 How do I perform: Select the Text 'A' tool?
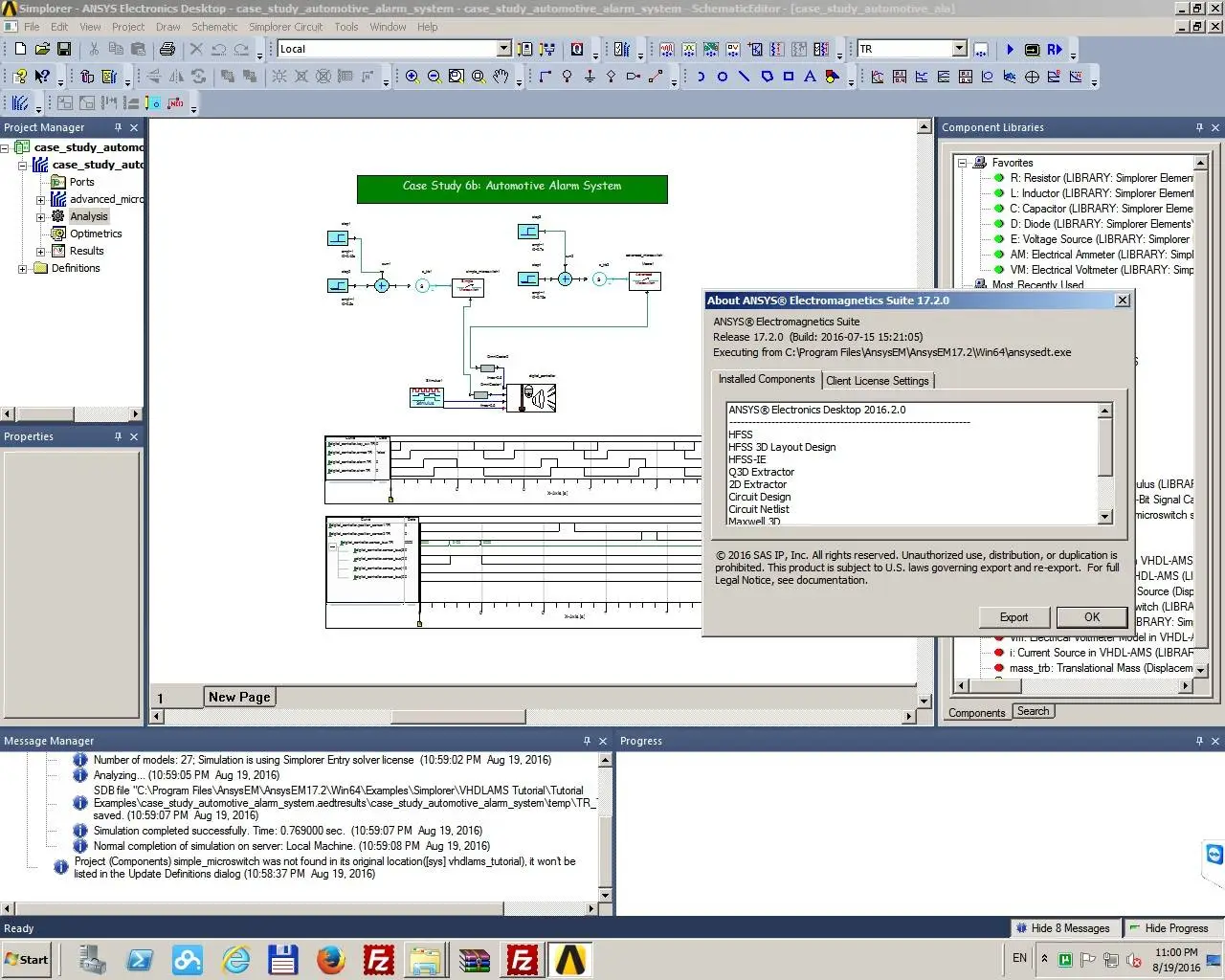point(811,77)
